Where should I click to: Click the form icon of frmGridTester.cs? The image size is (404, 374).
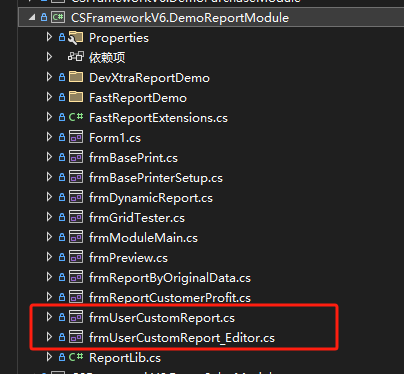tap(76, 217)
